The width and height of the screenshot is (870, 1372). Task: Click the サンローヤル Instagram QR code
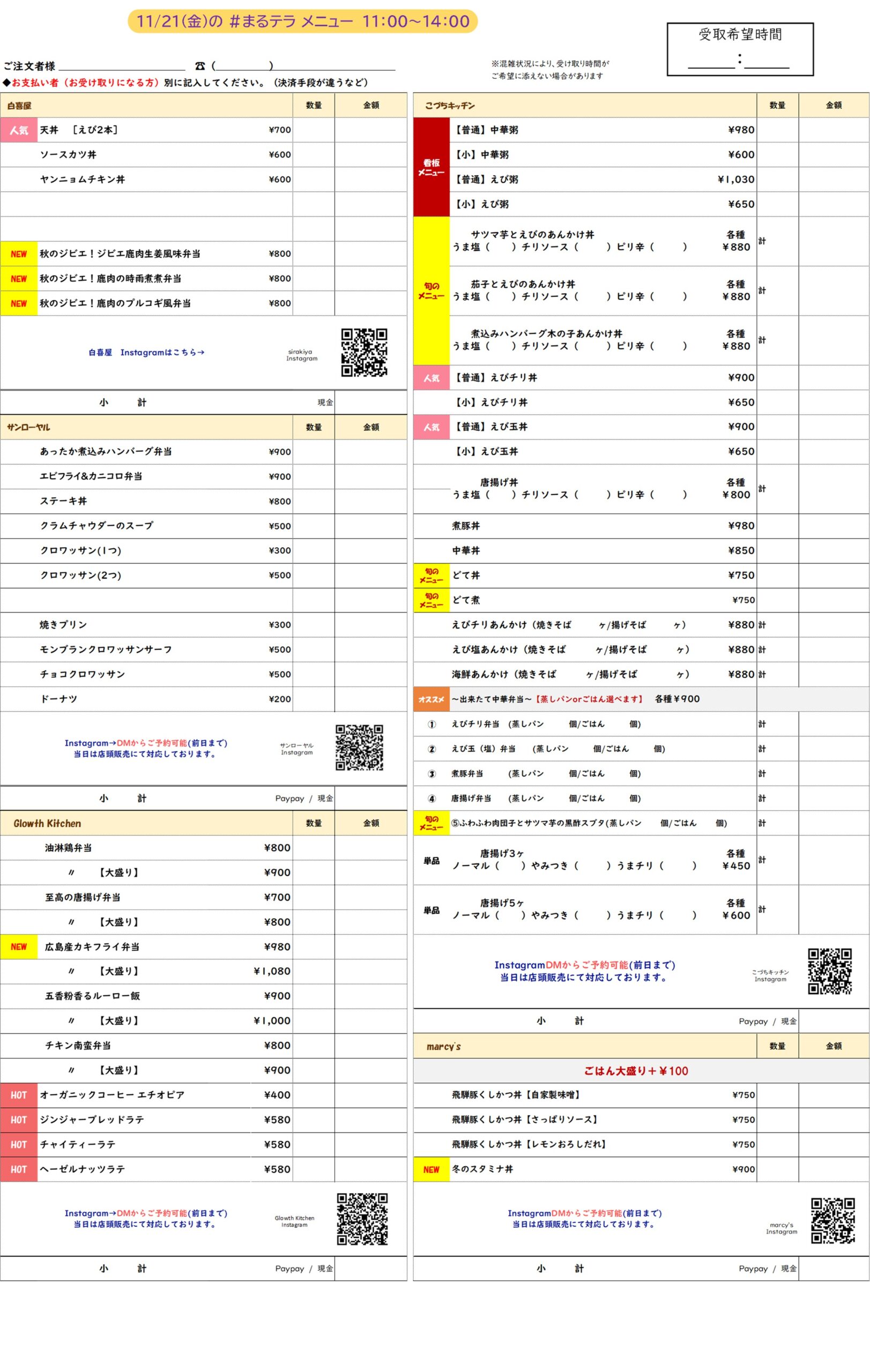coord(359,747)
